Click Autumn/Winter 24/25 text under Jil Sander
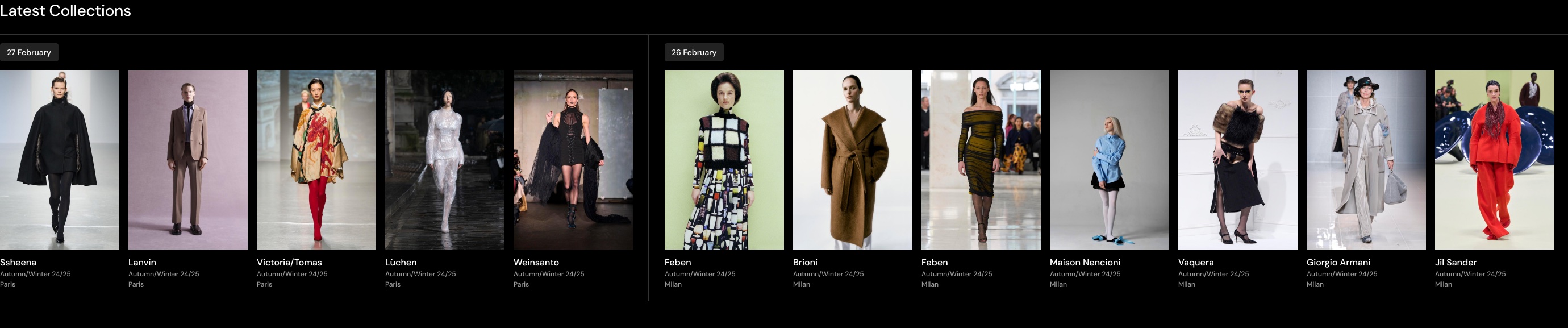Screen dimensions: 1568x328 click(x=1471, y=274)
